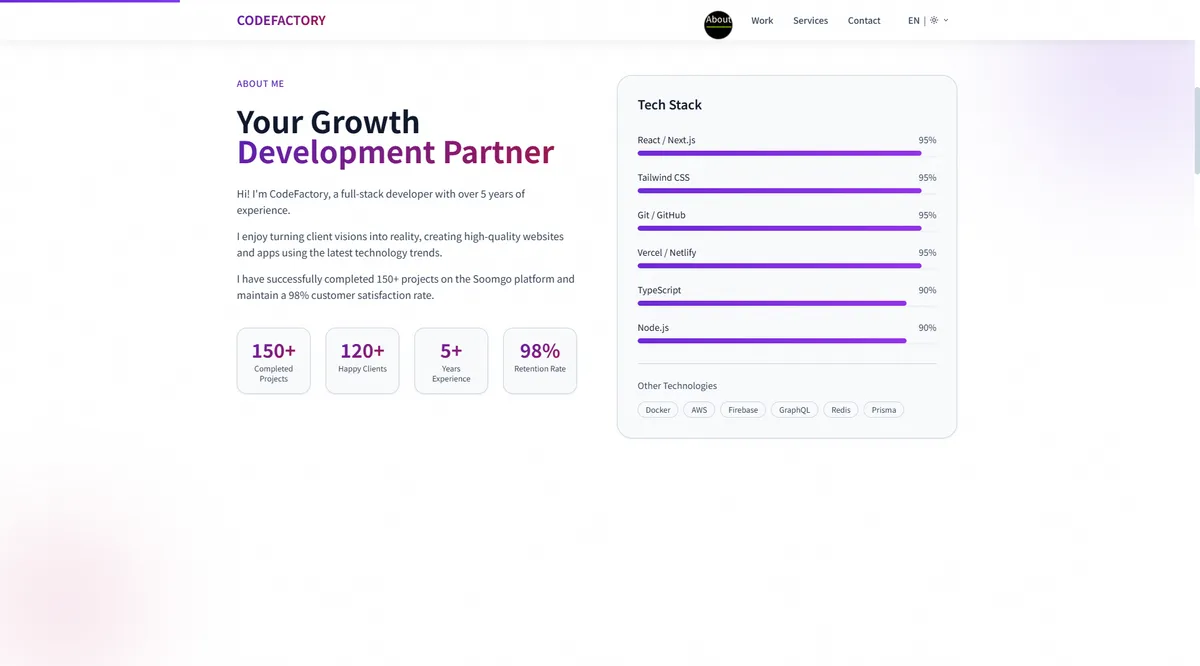Viewport: 1200px width, 666px height.
Task: Expand the chevron beside the sun icon
Action: [946, 20]
